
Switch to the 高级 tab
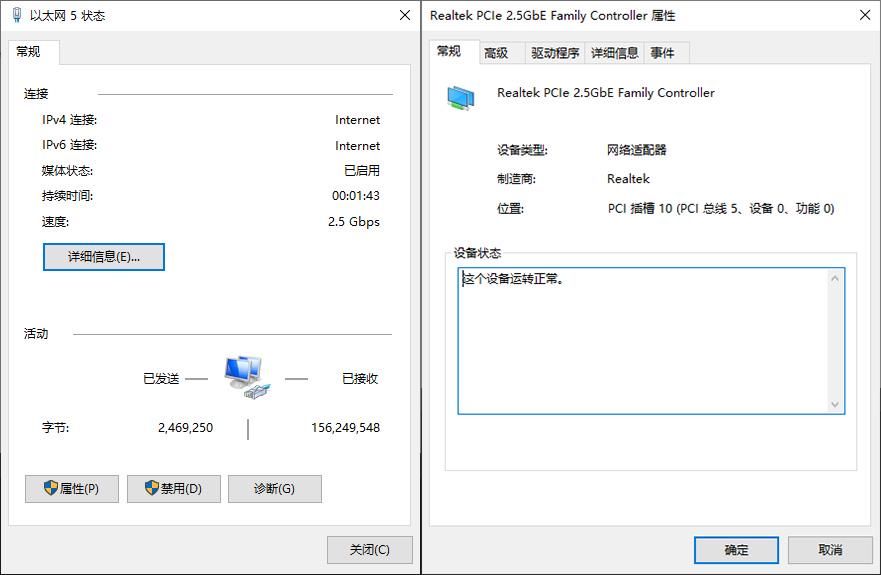tap(496, 53)
